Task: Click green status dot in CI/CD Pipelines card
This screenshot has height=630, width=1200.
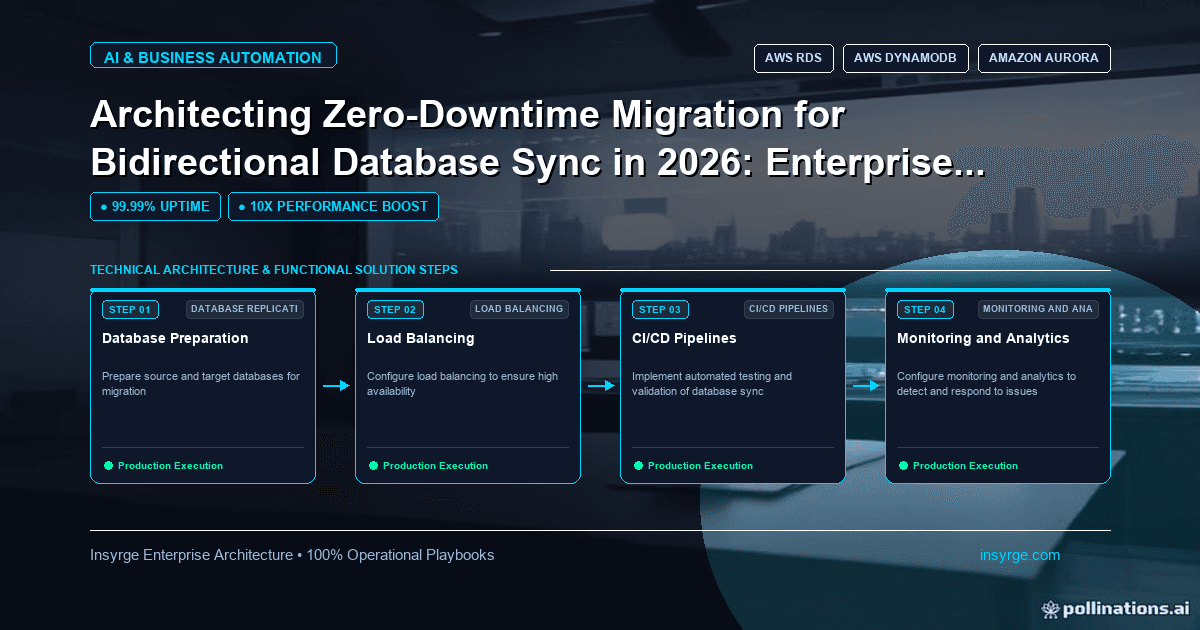Action: 638,465
